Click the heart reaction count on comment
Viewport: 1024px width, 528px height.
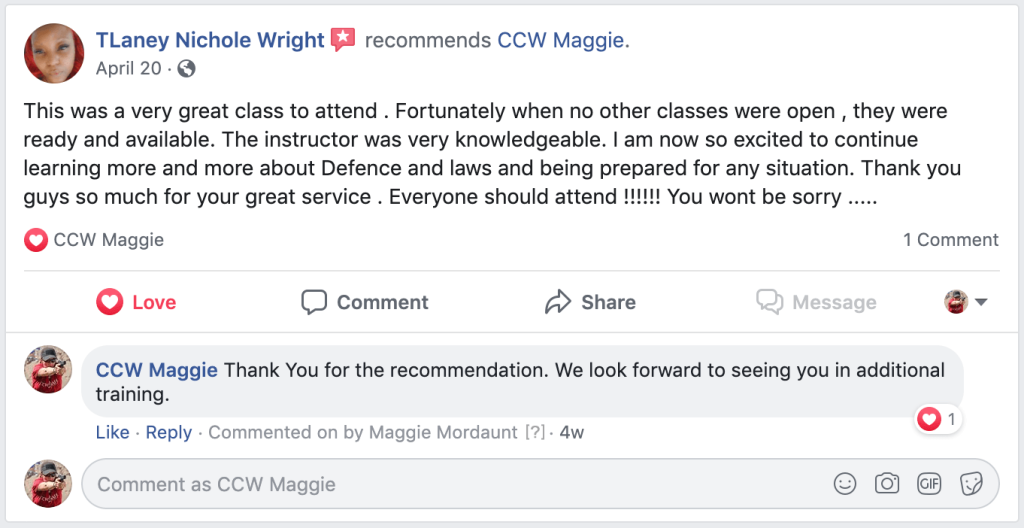click(x=938, y=420)
